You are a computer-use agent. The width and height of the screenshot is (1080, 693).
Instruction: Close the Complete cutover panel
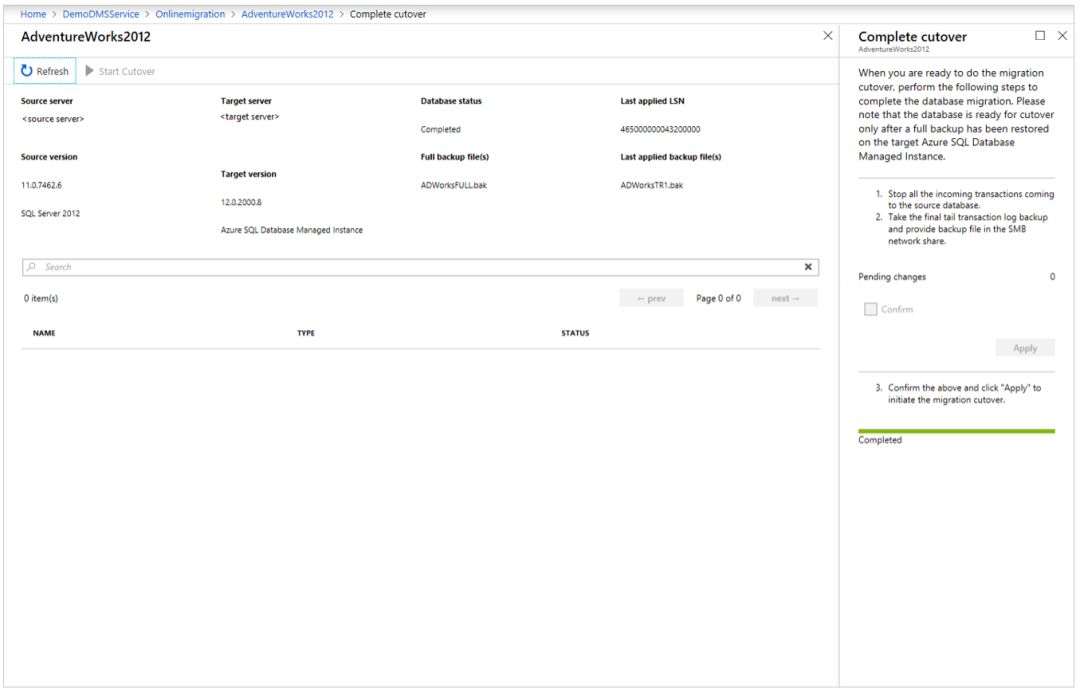click(1062, 36)
